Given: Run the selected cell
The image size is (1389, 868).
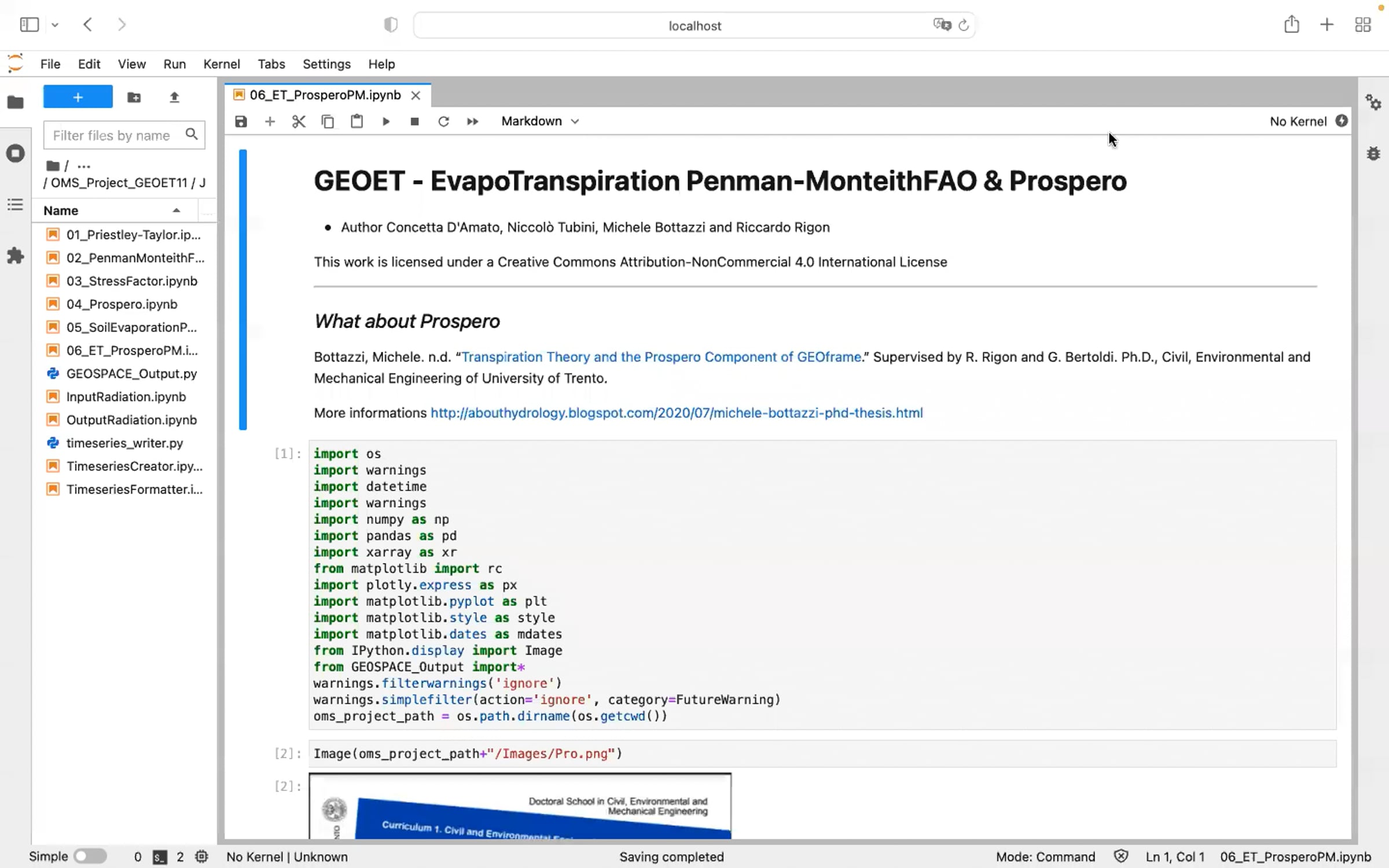Looking at the screenshot, I should click(385, 122).
